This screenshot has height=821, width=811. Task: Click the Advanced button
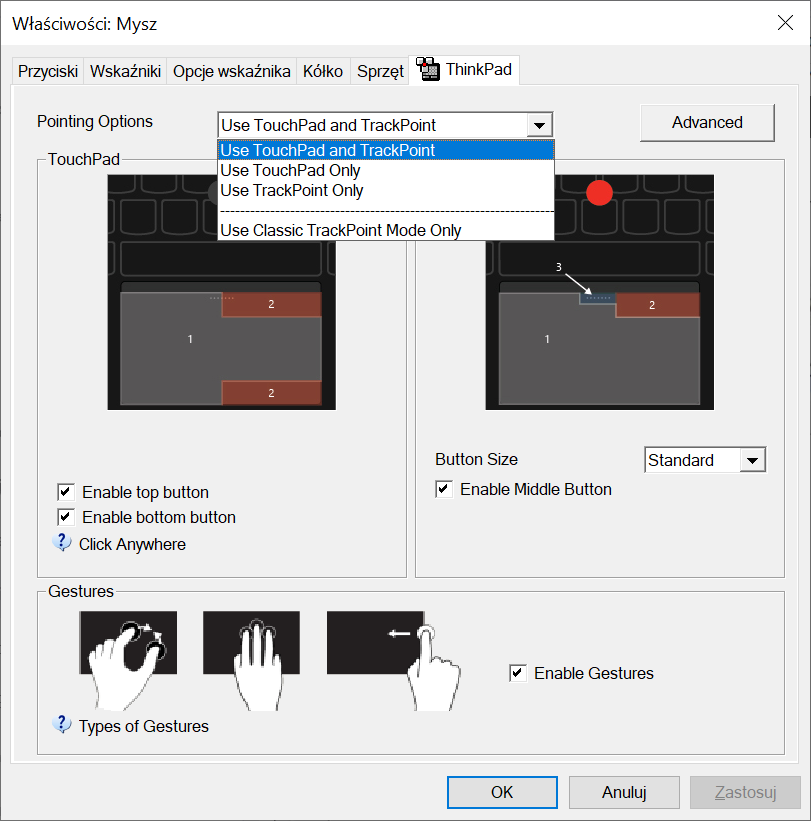(x=707, y=123)
